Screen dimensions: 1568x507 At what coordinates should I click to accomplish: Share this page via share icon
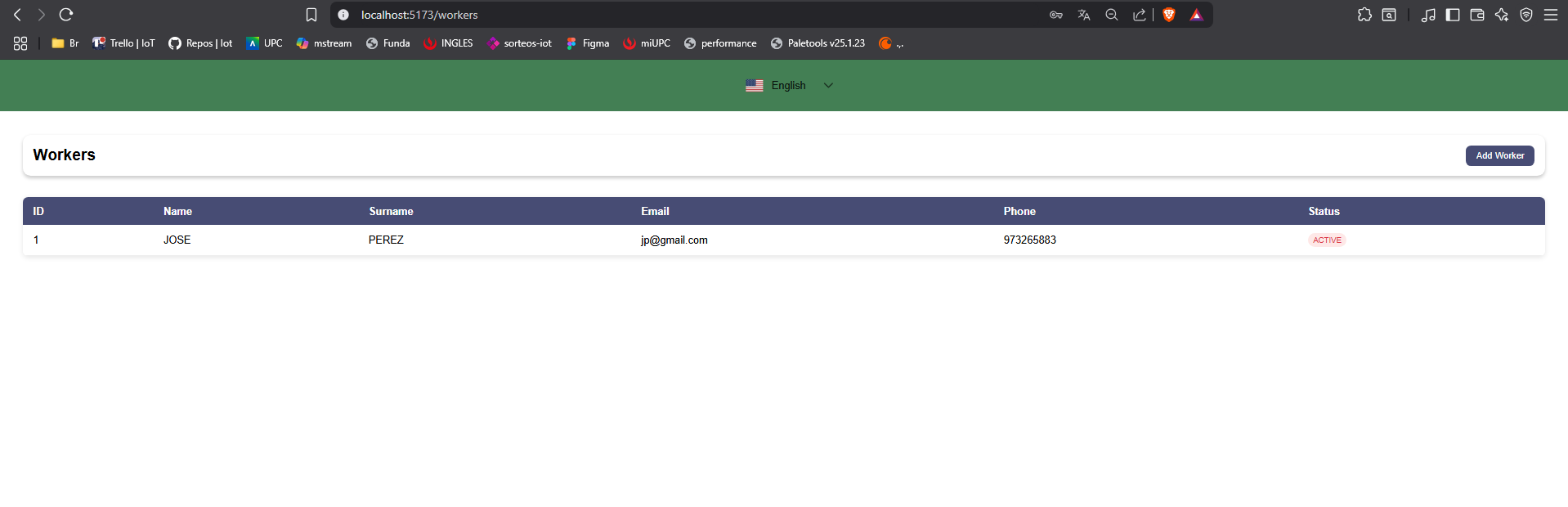tap(1139, 15)
